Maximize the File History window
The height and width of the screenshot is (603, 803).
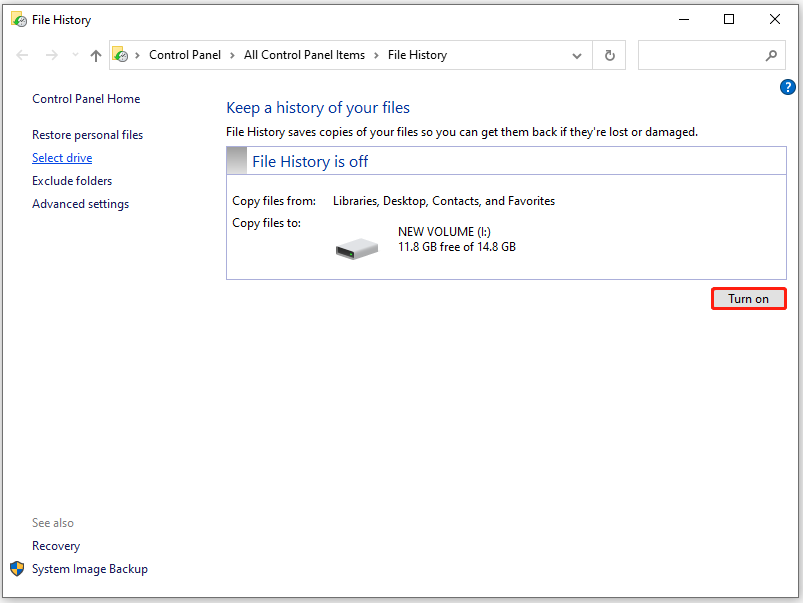(x=729, y=19)
